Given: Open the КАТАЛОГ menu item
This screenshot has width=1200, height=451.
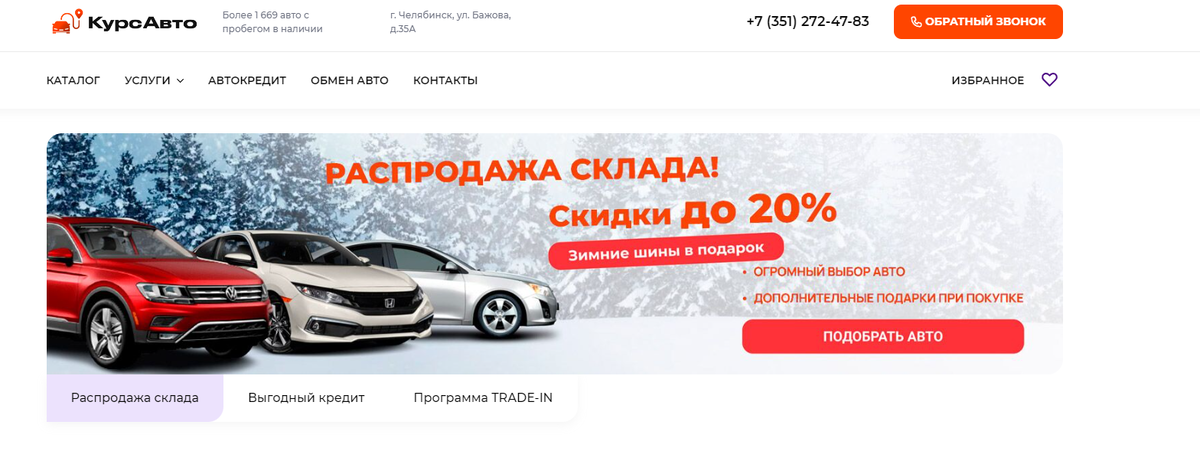Looking at the screenshot, I should click(73, 80).
